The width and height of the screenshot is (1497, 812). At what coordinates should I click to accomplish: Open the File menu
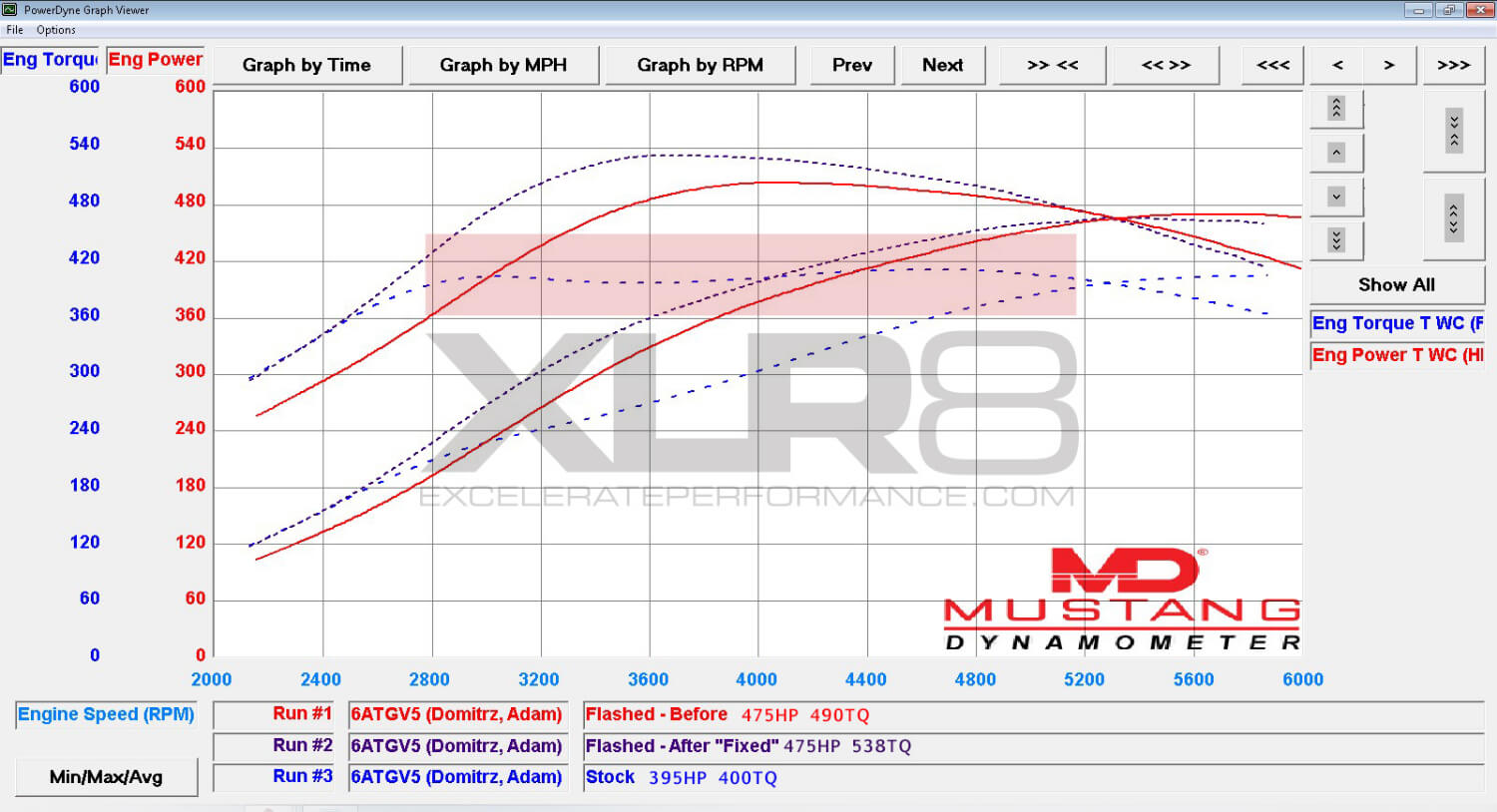(x=15, y=30)
